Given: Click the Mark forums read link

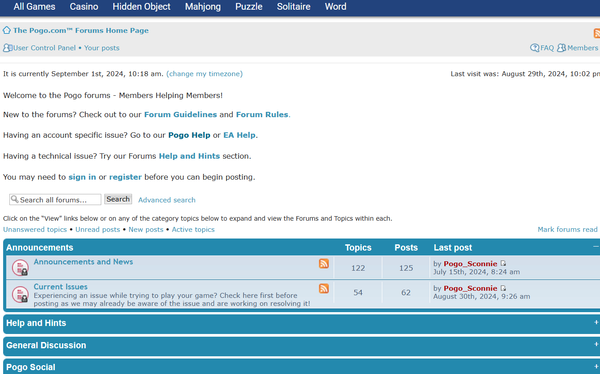Looking at the screenshot, I should pos(567,229).
